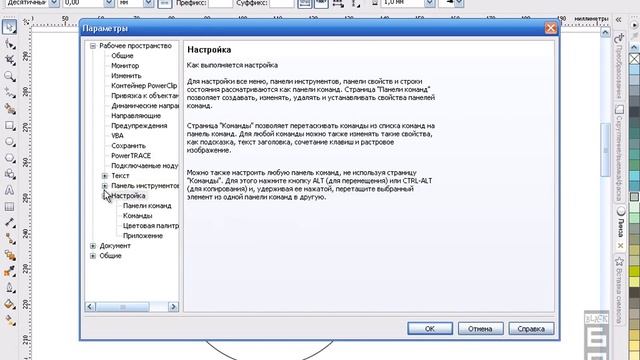Open the 1,0 мм outline width dropdown

tap(429, 3)
